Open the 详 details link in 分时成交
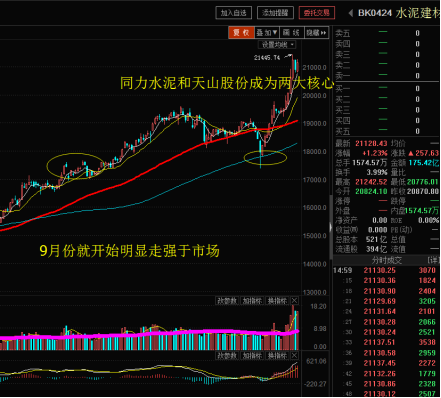Viewport: 441px width, 398px height. pos(434,260)
